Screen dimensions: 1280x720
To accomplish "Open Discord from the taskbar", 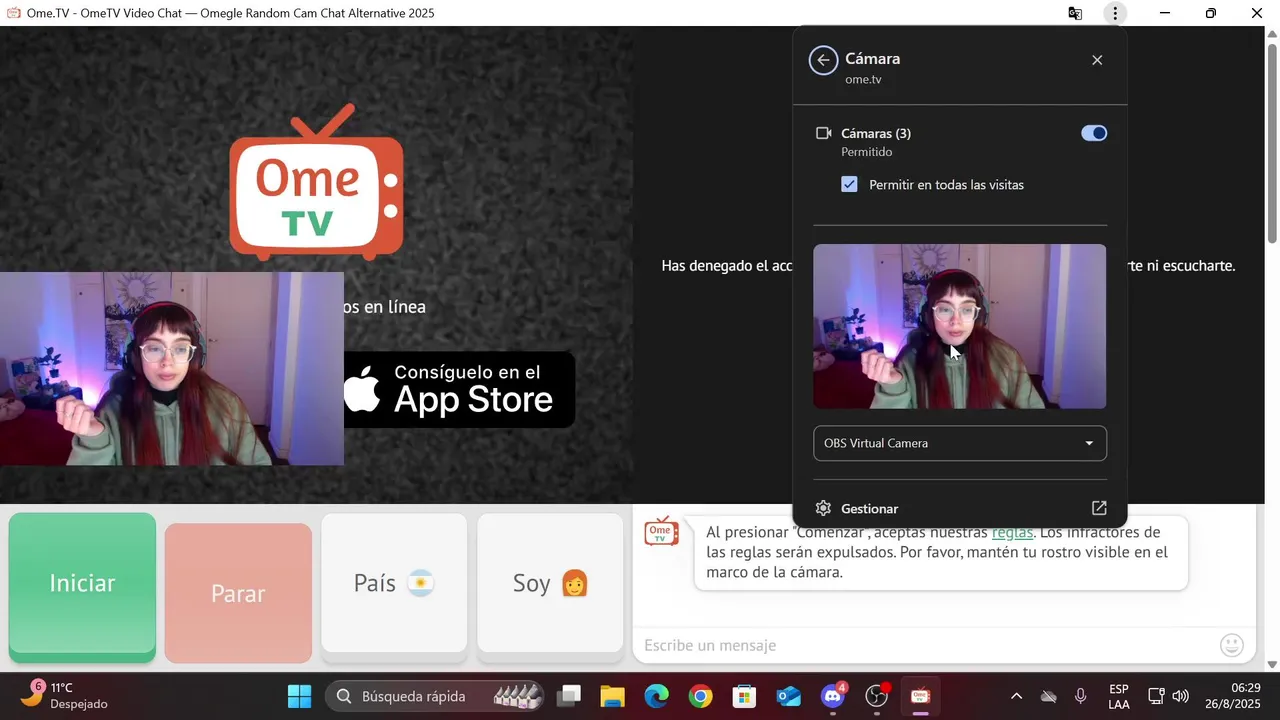I will pos(833,696).
